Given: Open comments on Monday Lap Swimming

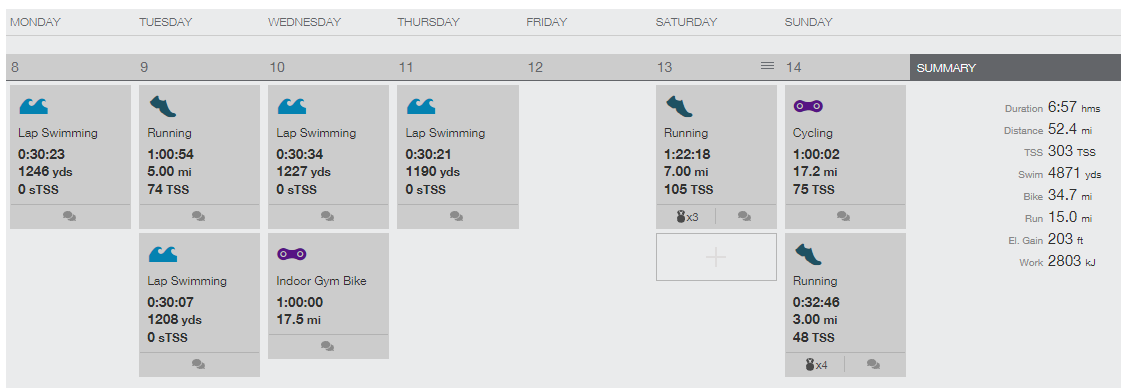Looking at the screenshot, I should (70, 217).
